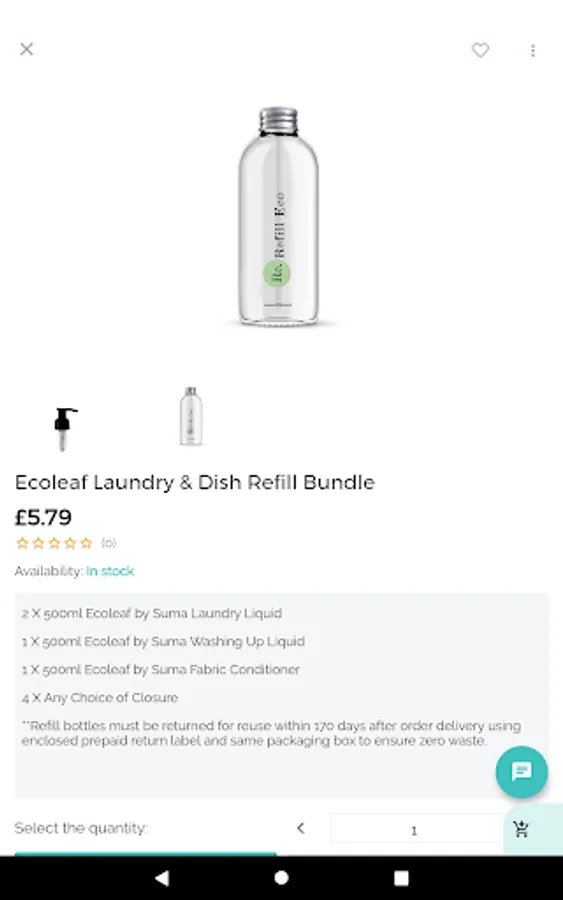Tap the Android recent apps square
Viewport: 563px width, 900px height.
[401, 878]
